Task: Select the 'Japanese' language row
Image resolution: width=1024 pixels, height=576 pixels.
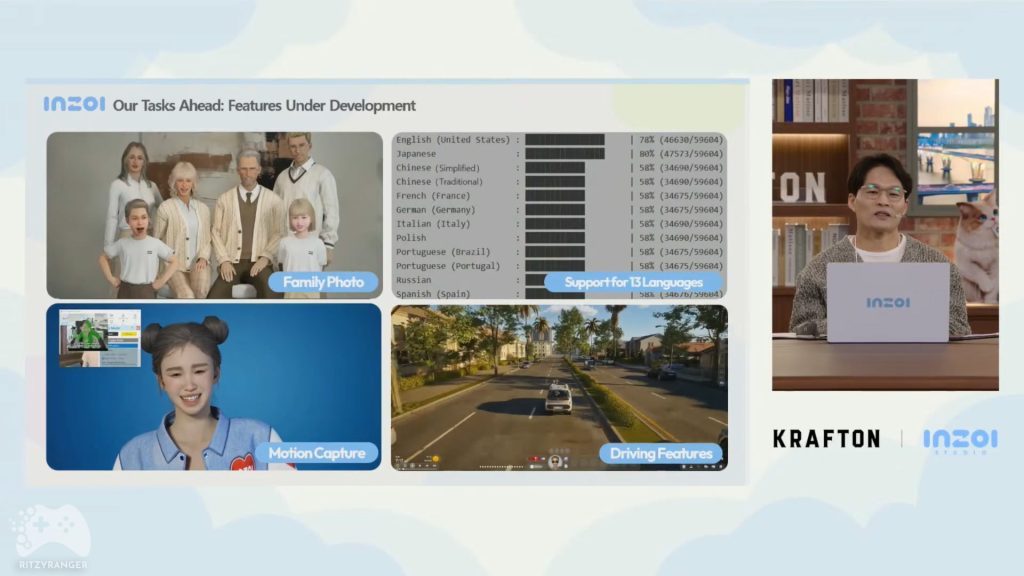Action: [559, 153]
